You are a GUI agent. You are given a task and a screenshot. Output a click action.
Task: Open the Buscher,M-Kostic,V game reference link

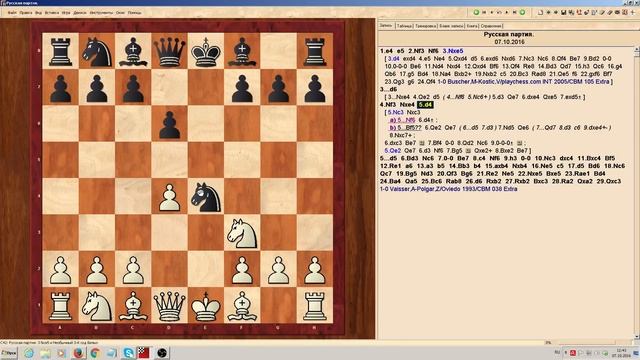[x=528, y=82]
